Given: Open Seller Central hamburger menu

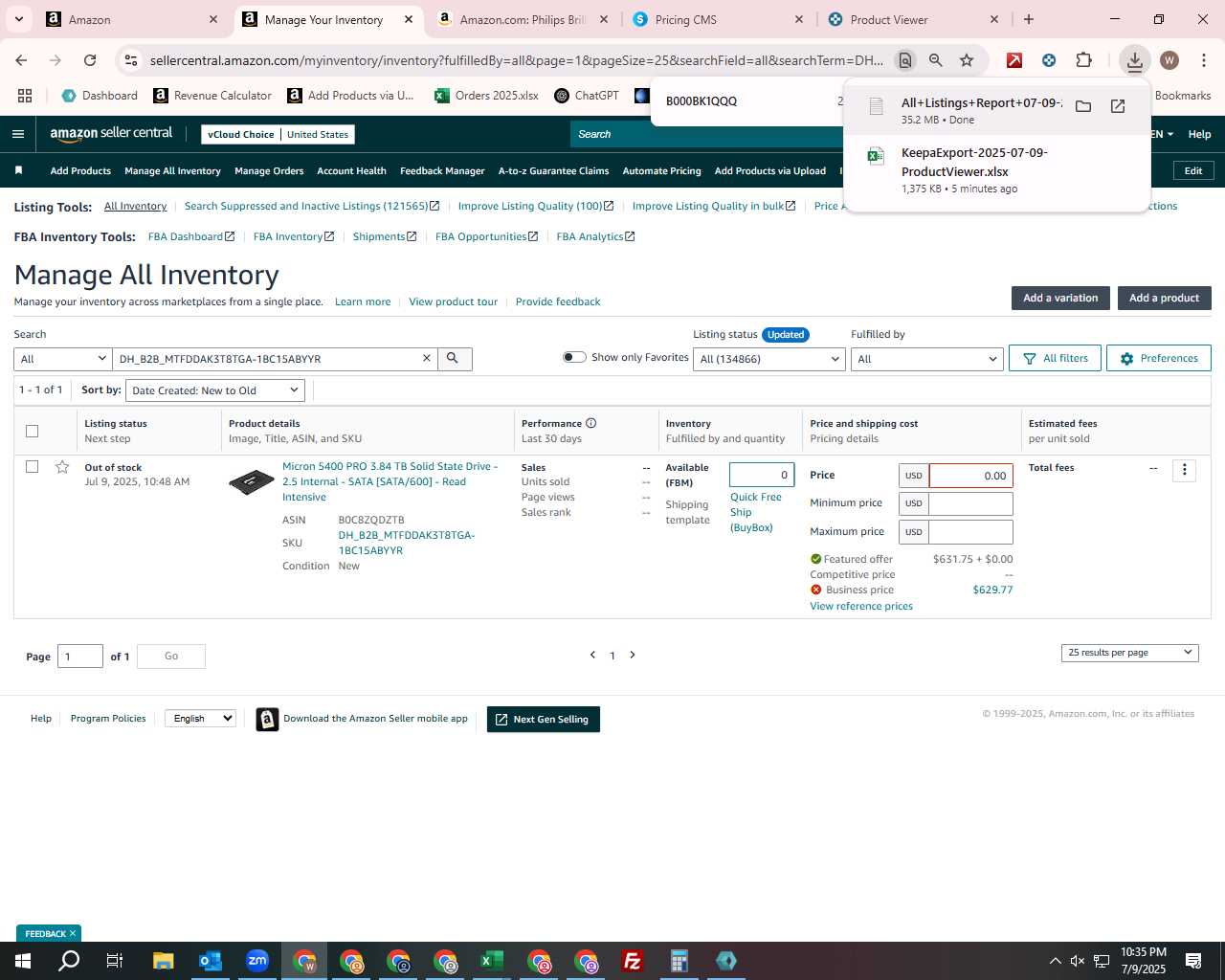Looking at the screenshot, I should [18, 134].
